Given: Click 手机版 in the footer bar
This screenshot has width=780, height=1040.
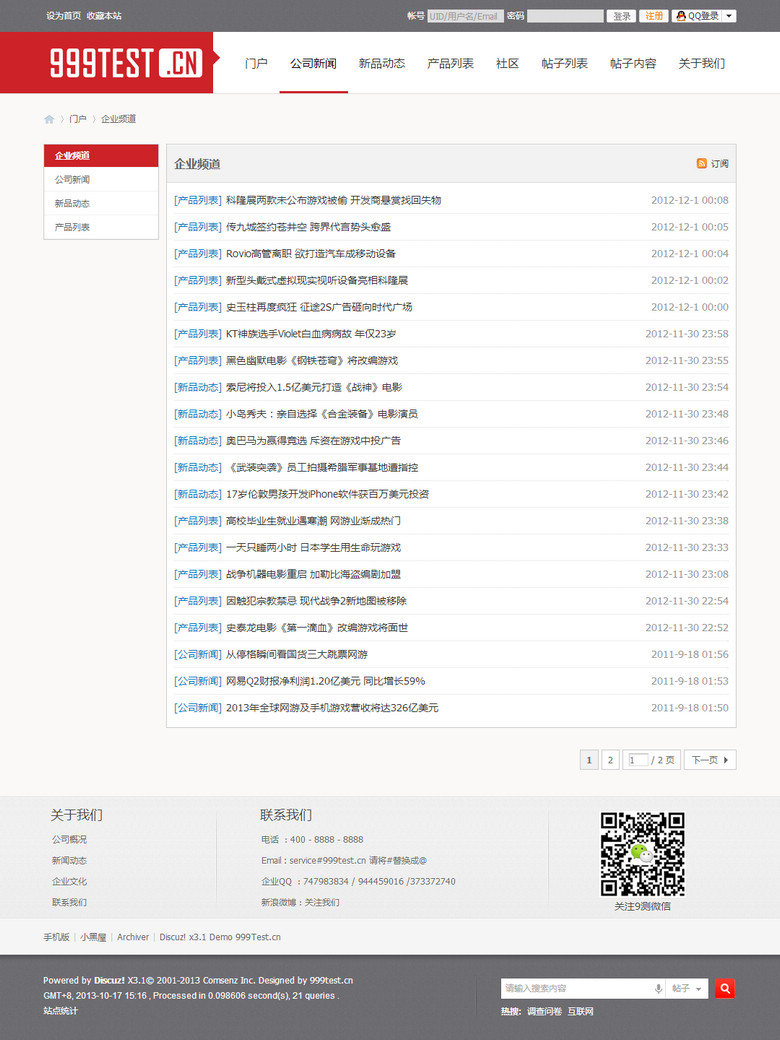Looking at the screenshot, I should pyautogui.click(x=56, y=937).
